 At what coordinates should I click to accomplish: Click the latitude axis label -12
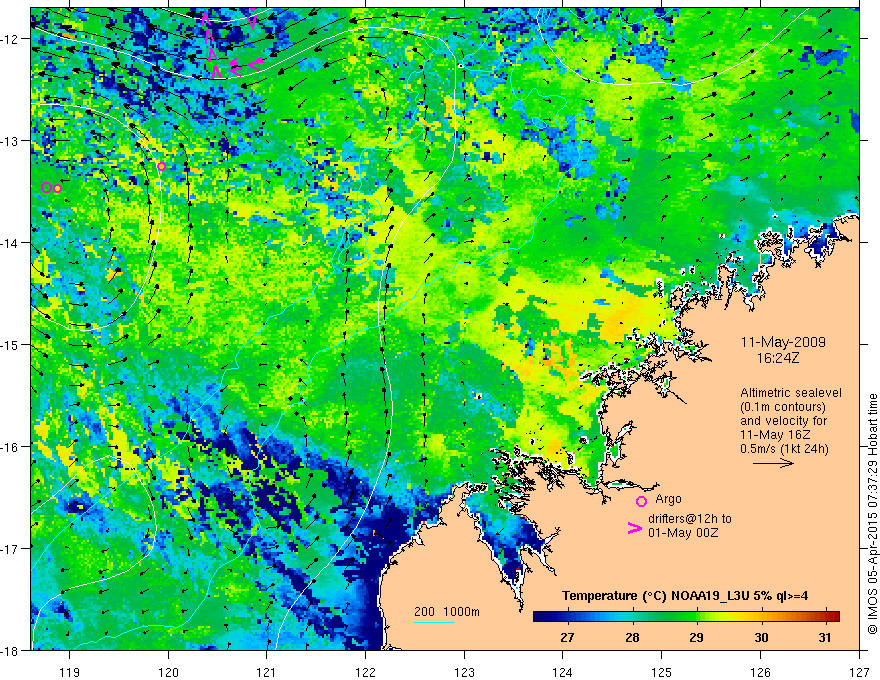pyautogui.click(x=11, y=39)
